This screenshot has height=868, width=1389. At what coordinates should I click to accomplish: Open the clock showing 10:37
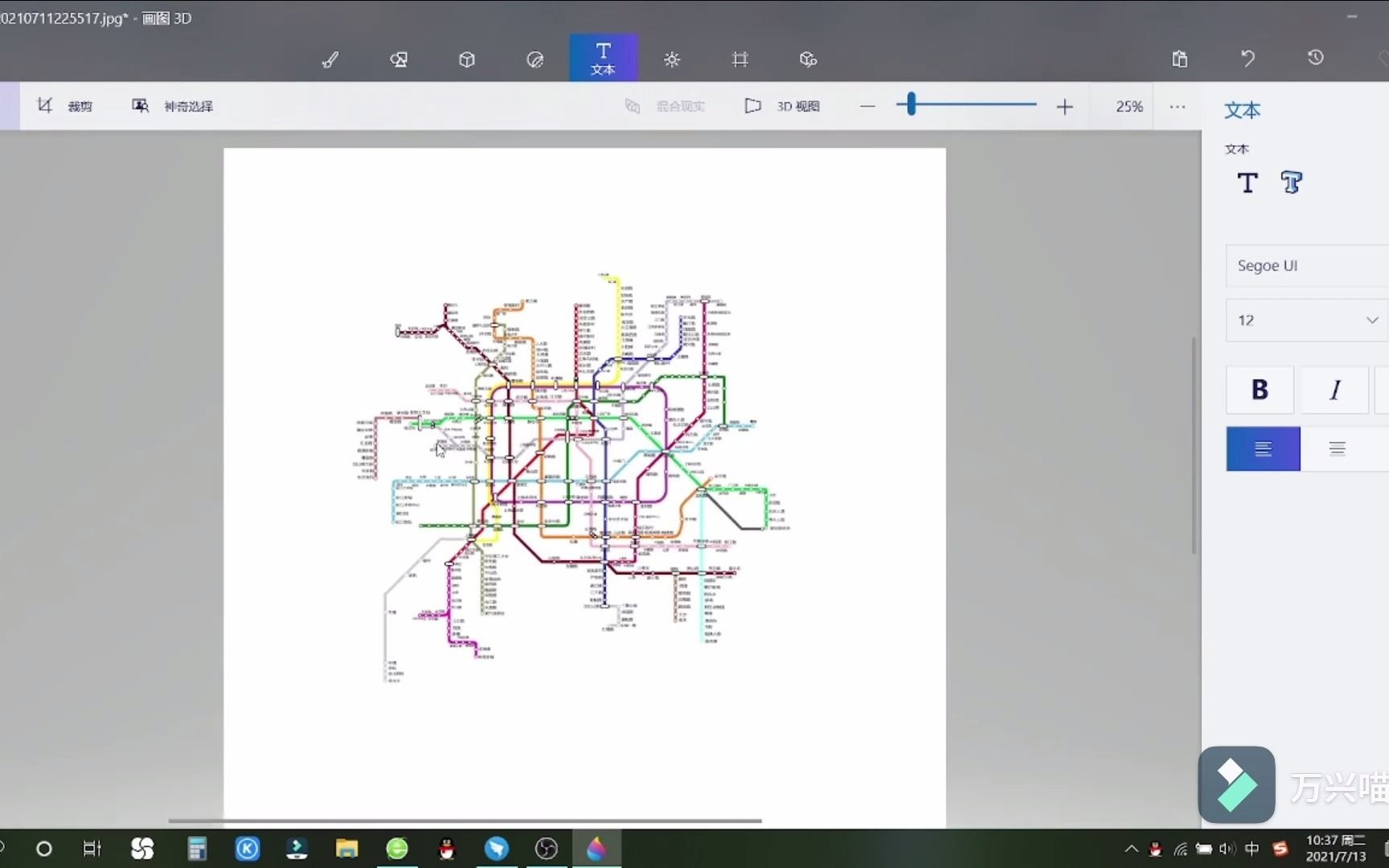[1335, 849]
